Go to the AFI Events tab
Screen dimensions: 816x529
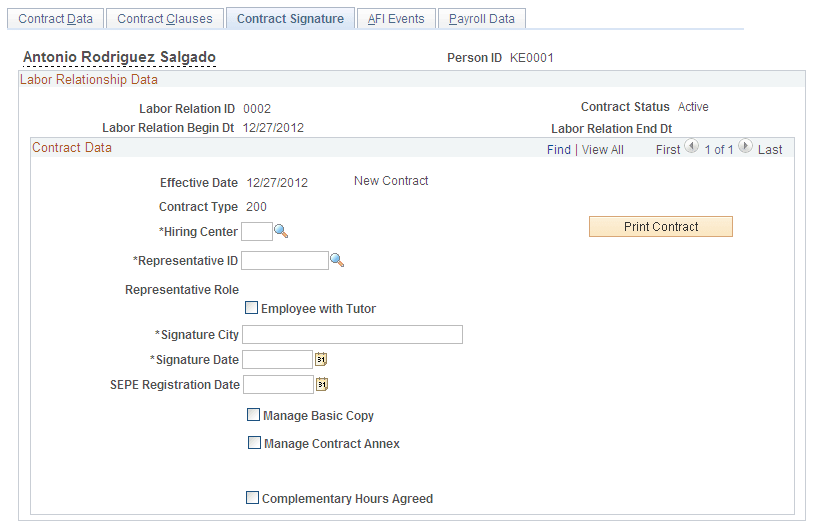pyautogui.click(x=396, y=19)
